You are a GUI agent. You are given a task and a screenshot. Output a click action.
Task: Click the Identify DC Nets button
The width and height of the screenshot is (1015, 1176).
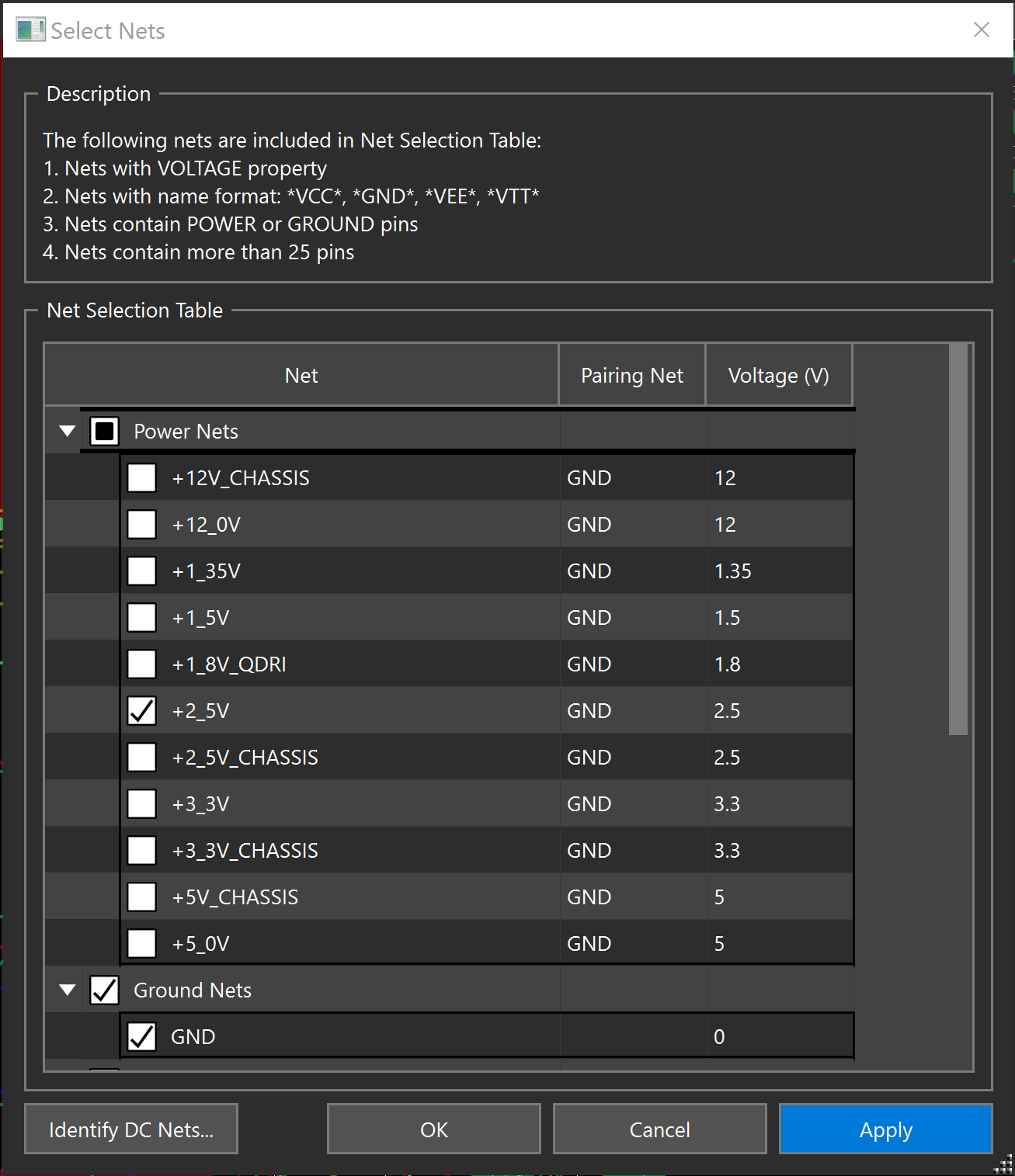131,1129
